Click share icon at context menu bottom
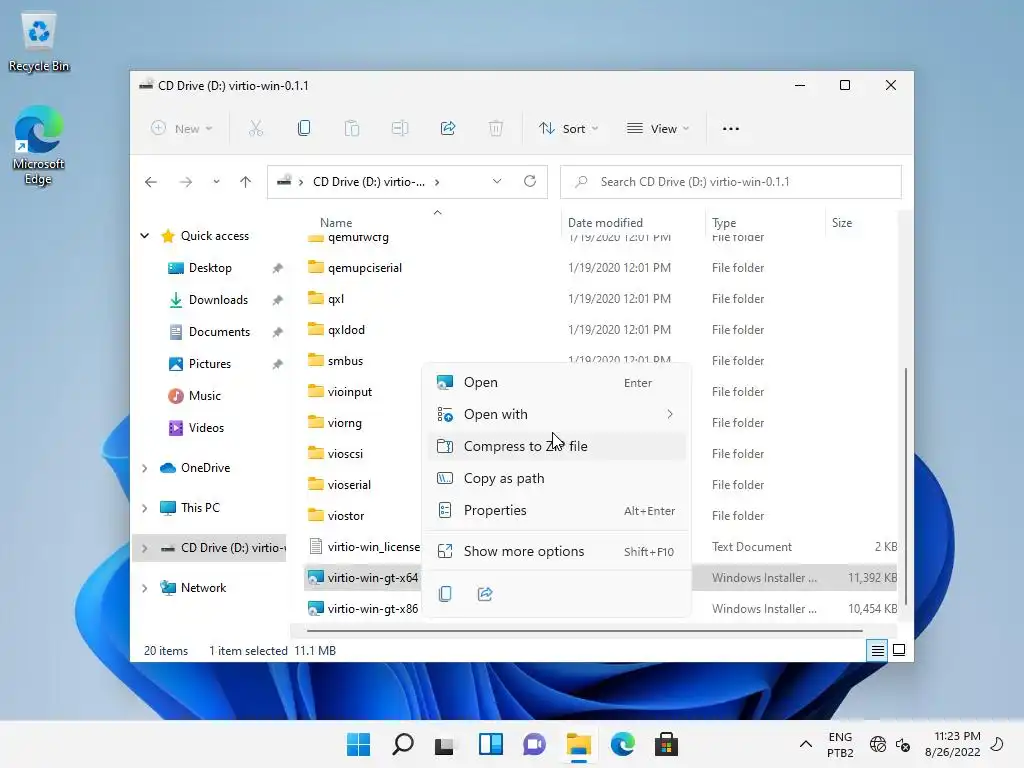This screenshot has height=768, width=1024. (x=485, y=594)
